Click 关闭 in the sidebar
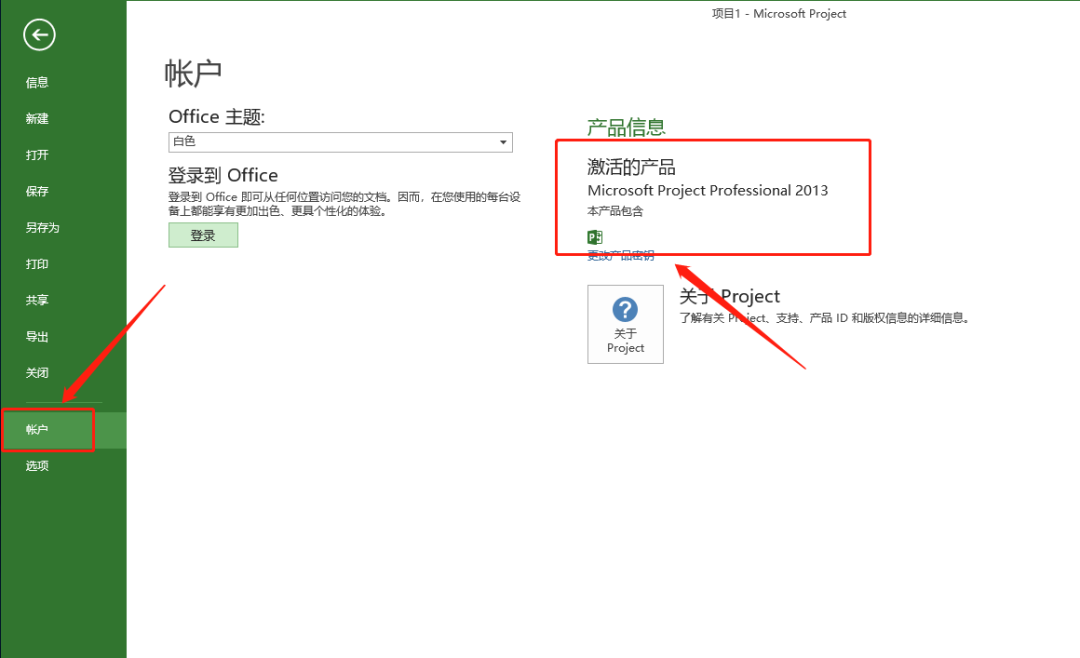The width and height of the screenshot is (1080, 658). pyautogui.click(x=37, y=373)
